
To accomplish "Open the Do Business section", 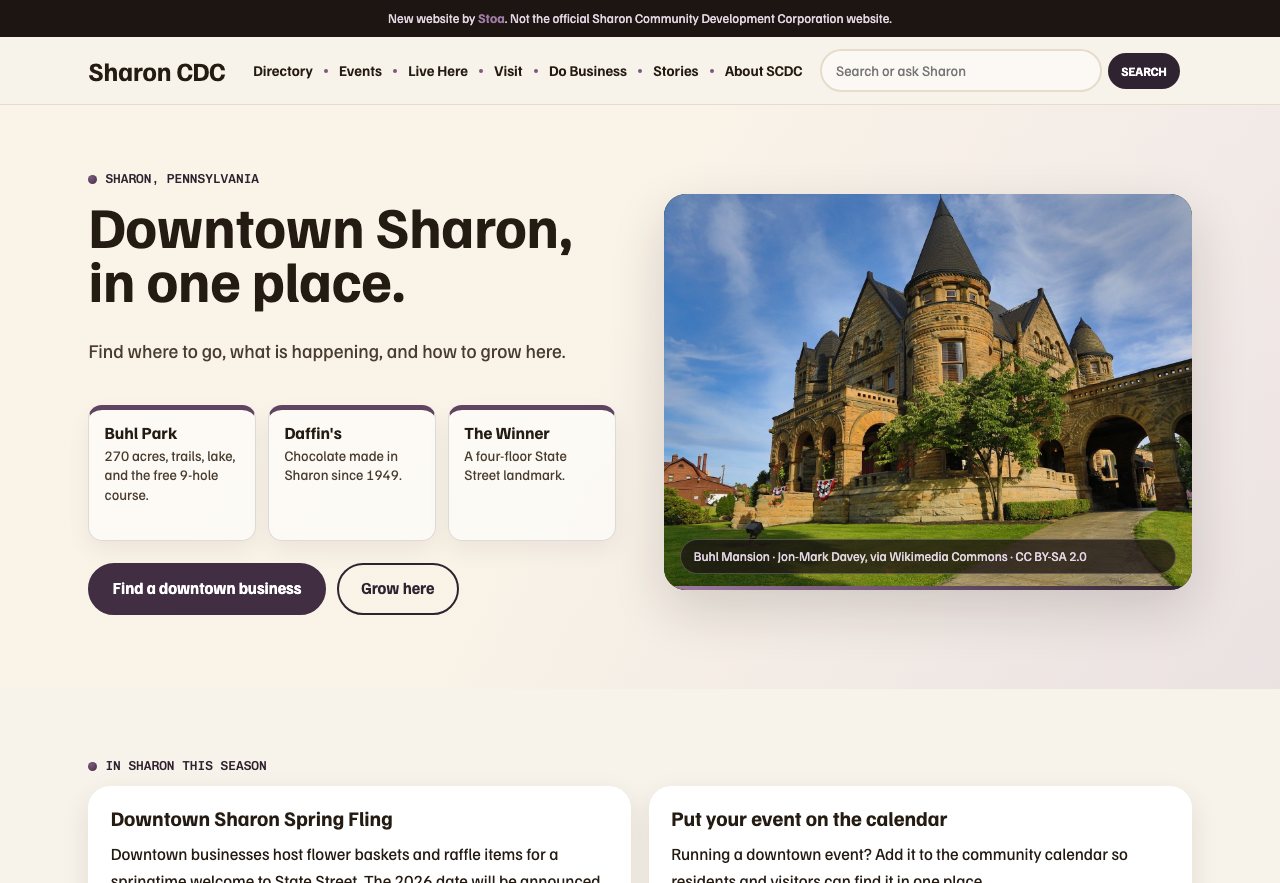I will (588, 71).
